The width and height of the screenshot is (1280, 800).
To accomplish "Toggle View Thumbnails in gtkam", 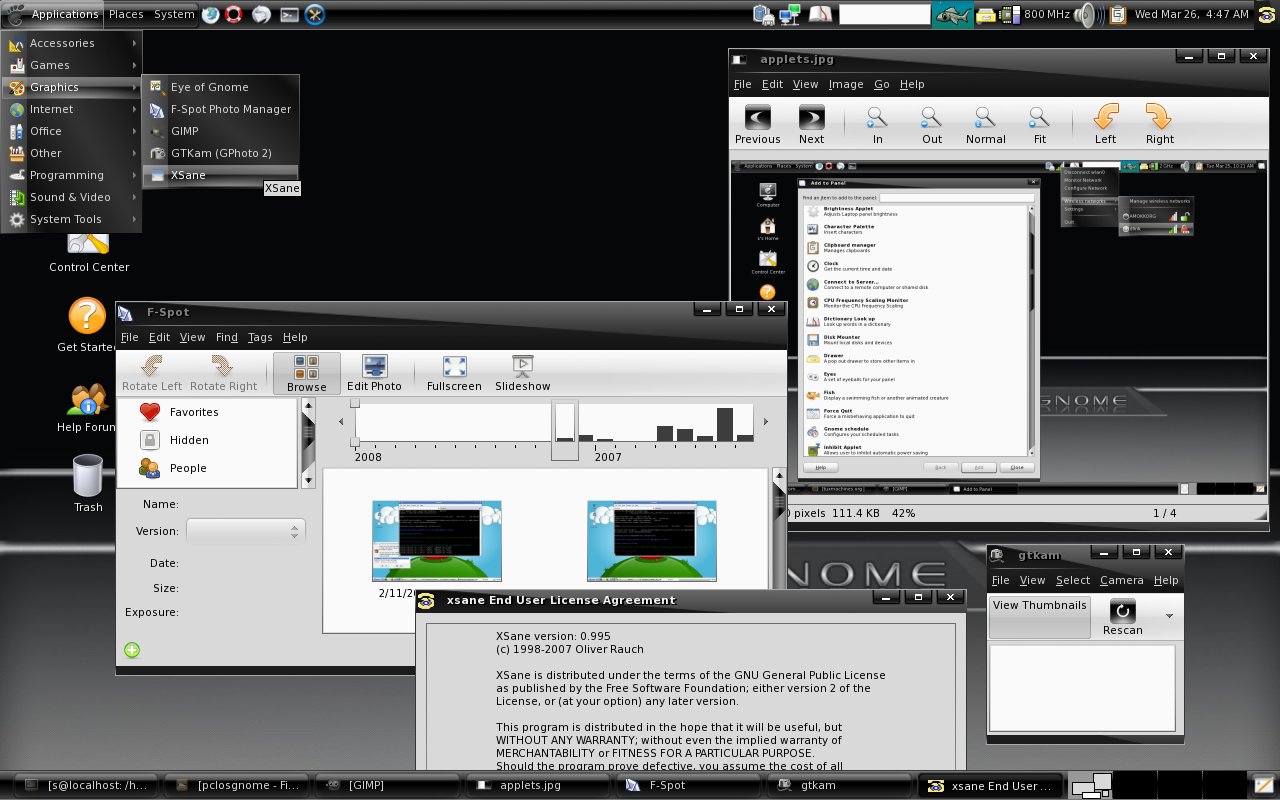I will [1039, 617].
